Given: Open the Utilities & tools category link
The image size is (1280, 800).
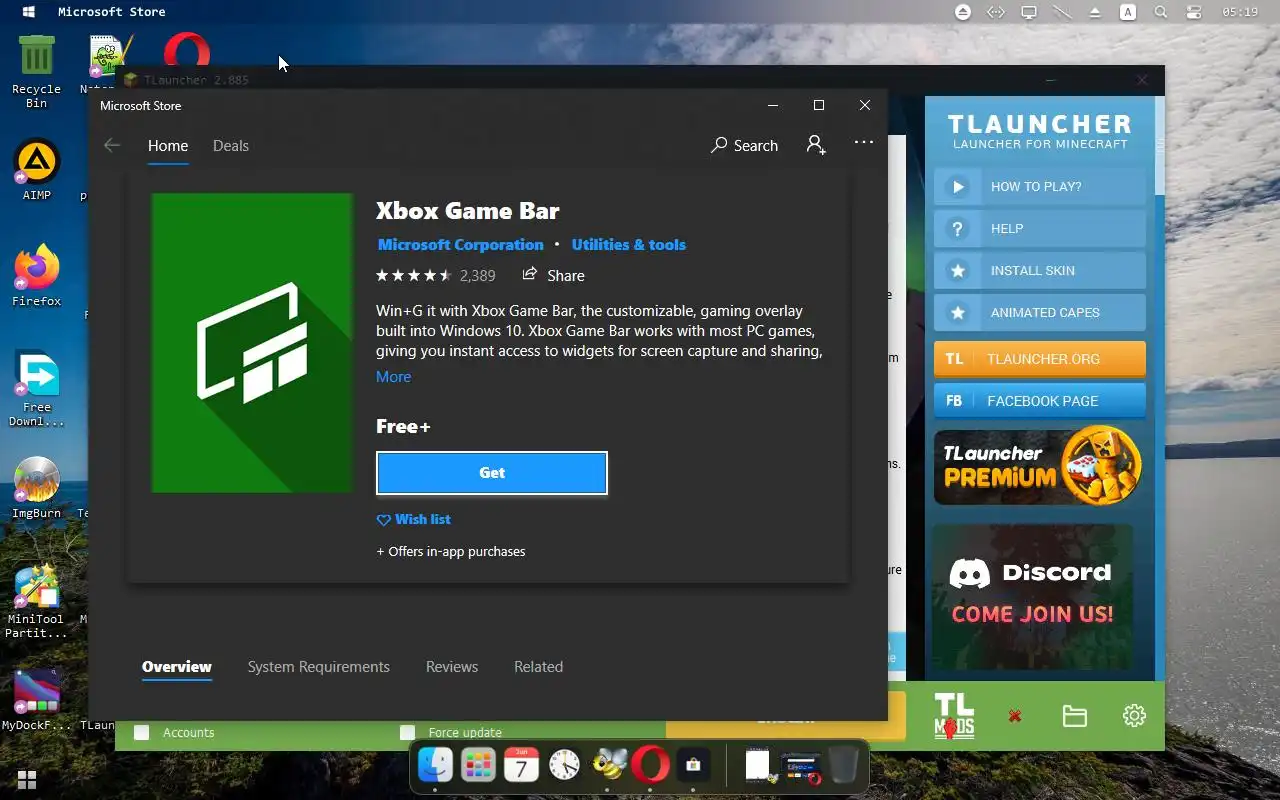Looking at the screenshot, I should point(628,244).
